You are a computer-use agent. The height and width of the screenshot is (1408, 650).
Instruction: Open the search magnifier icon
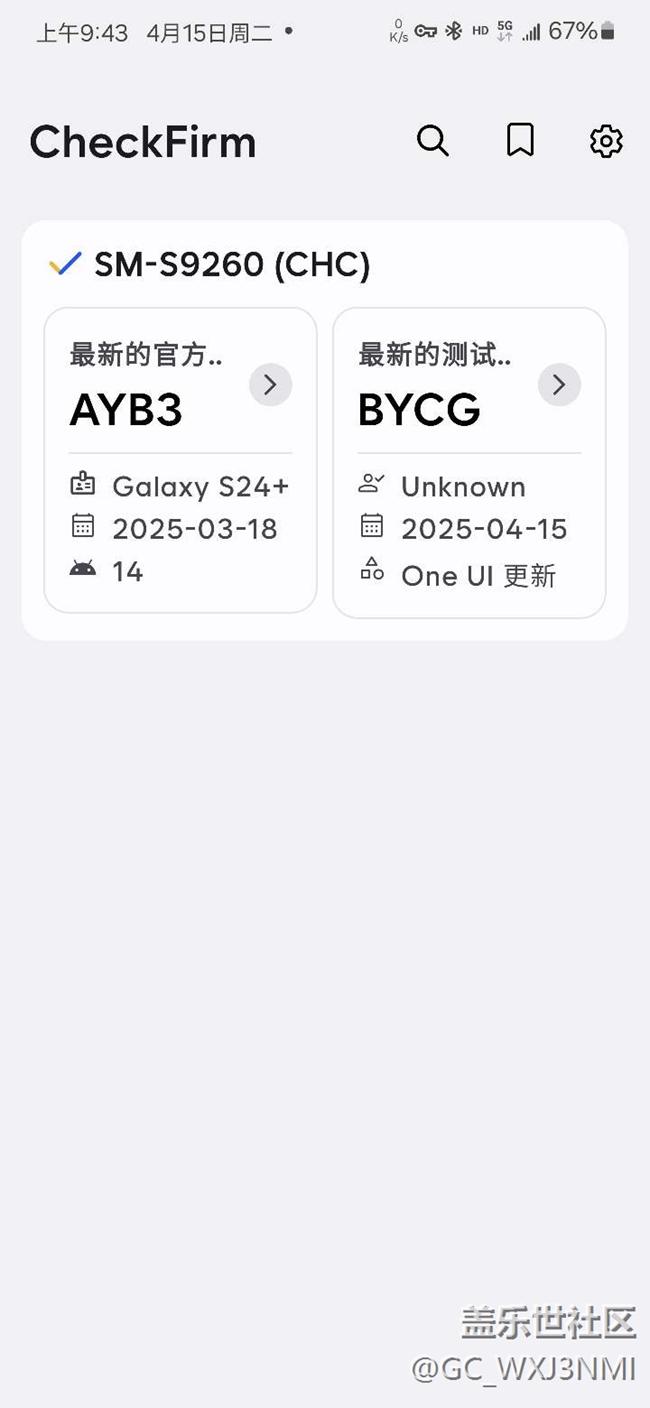432,141
